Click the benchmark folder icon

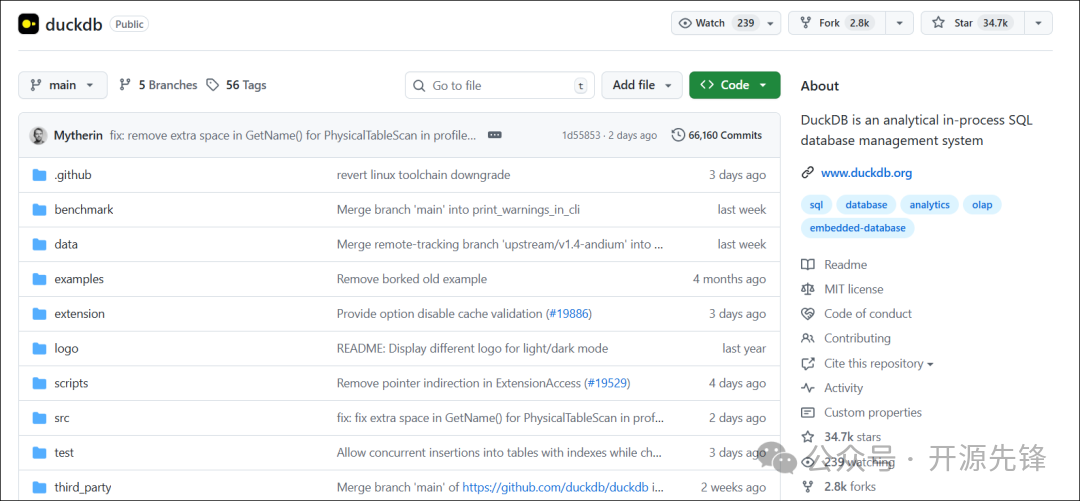pos(39,209)
